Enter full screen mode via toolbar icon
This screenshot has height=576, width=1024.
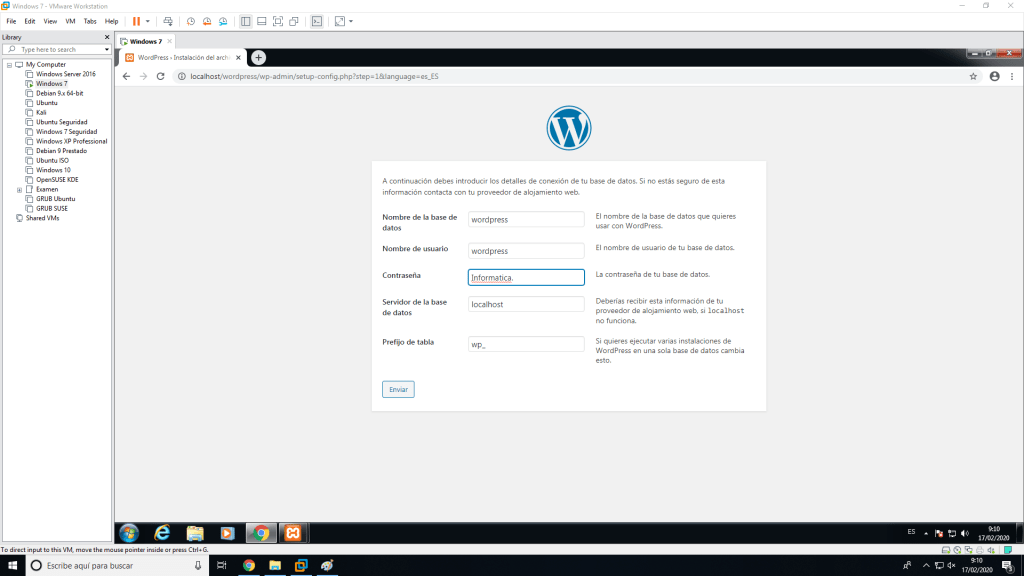click(278, 21)
